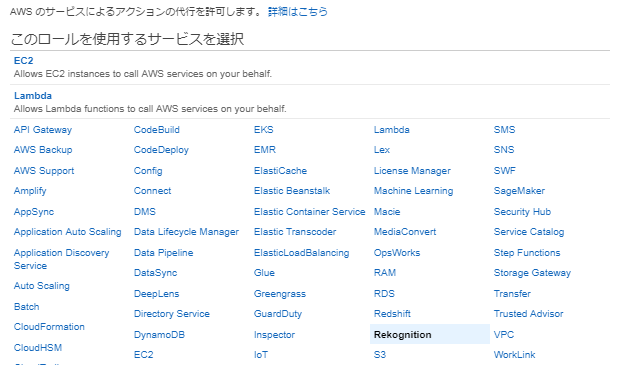This screenshot has height=365, width=617.
Task: Select the Lambda common use case heading
Action: (33, 96)
